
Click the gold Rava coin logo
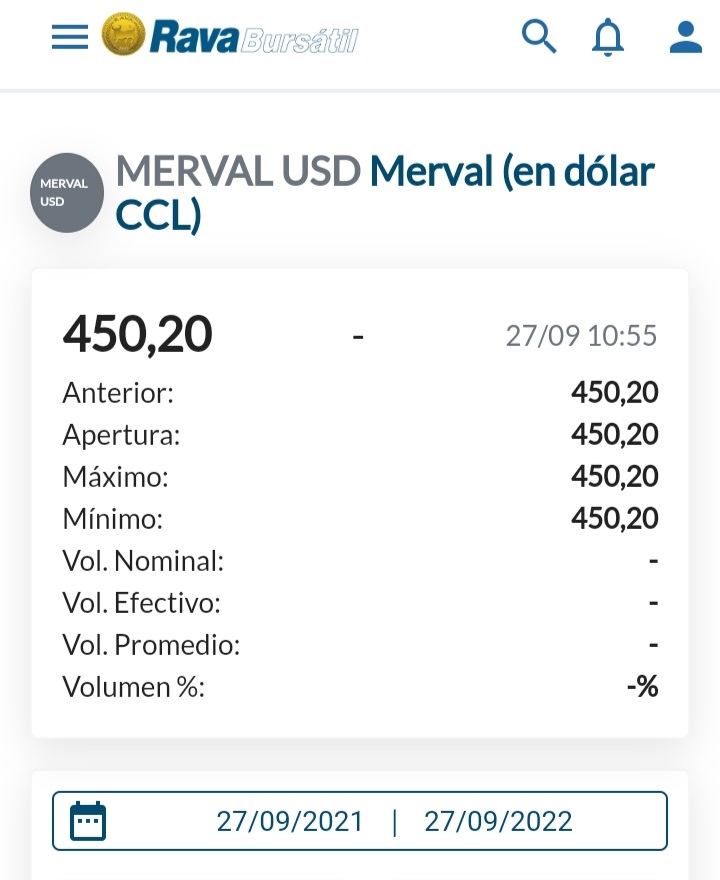[123, 35]
